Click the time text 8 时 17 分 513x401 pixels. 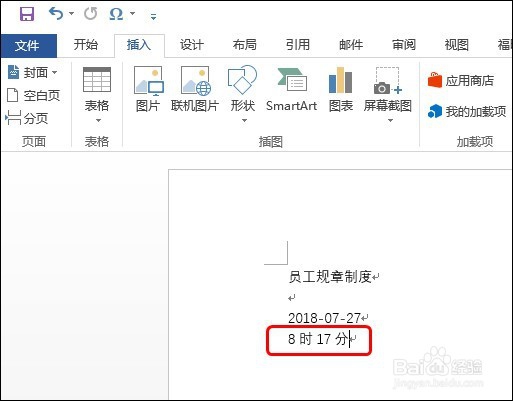click(318, 339)
